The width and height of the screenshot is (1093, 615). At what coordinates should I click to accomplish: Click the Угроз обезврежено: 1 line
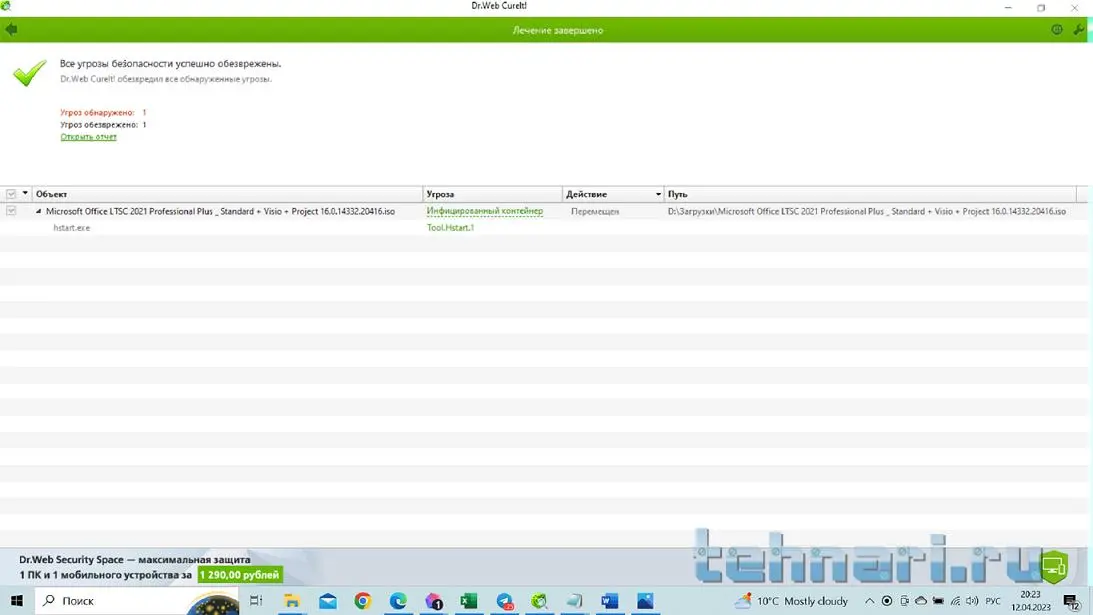(x=103, y=125)
